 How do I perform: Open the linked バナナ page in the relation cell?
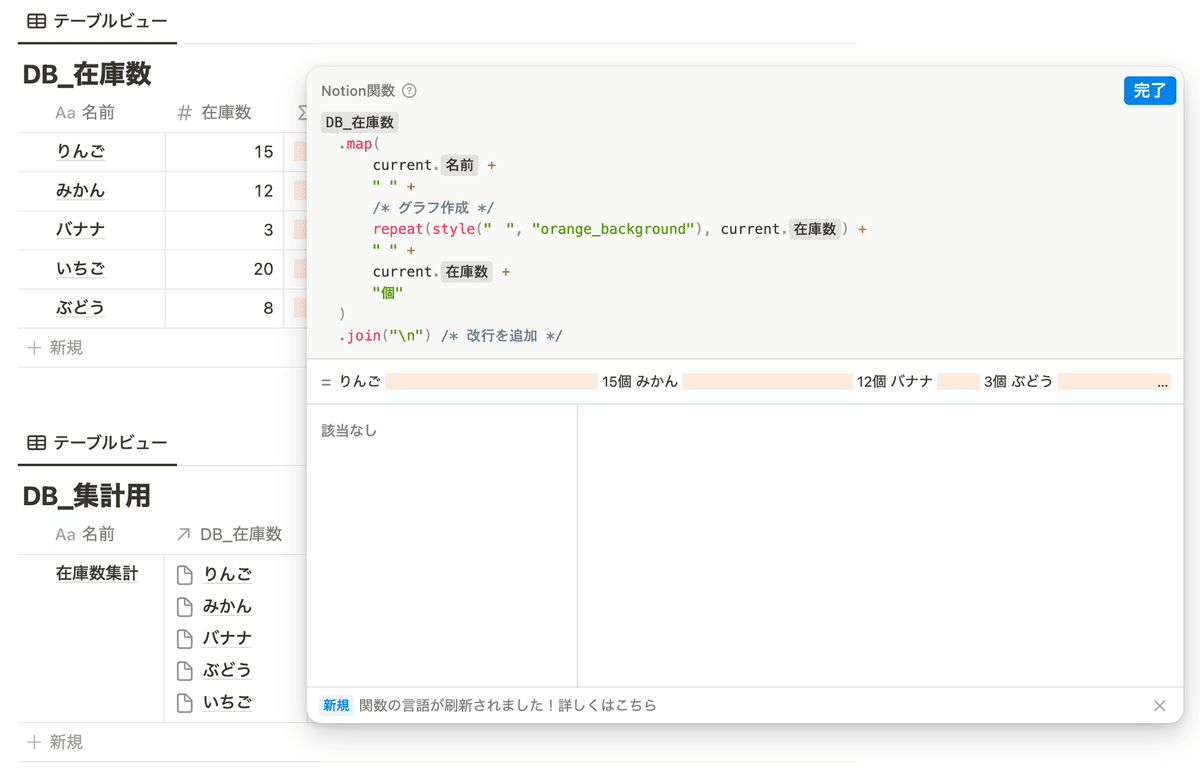(227, 638)
